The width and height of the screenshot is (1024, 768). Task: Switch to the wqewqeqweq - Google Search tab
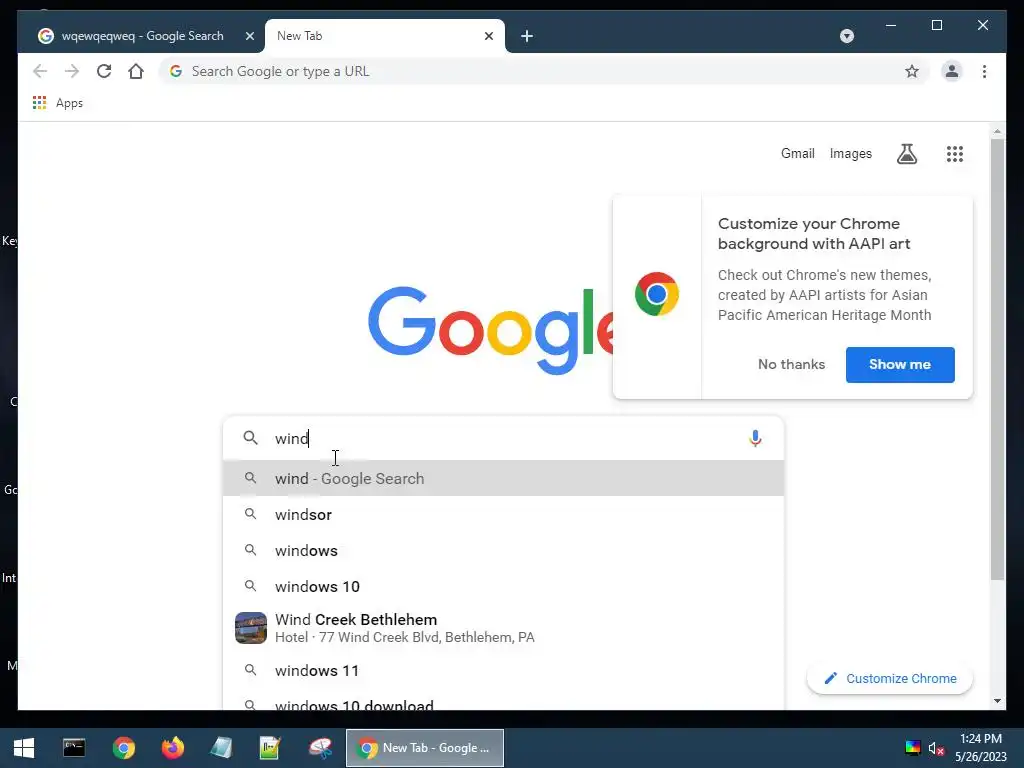tap(142, 36)
